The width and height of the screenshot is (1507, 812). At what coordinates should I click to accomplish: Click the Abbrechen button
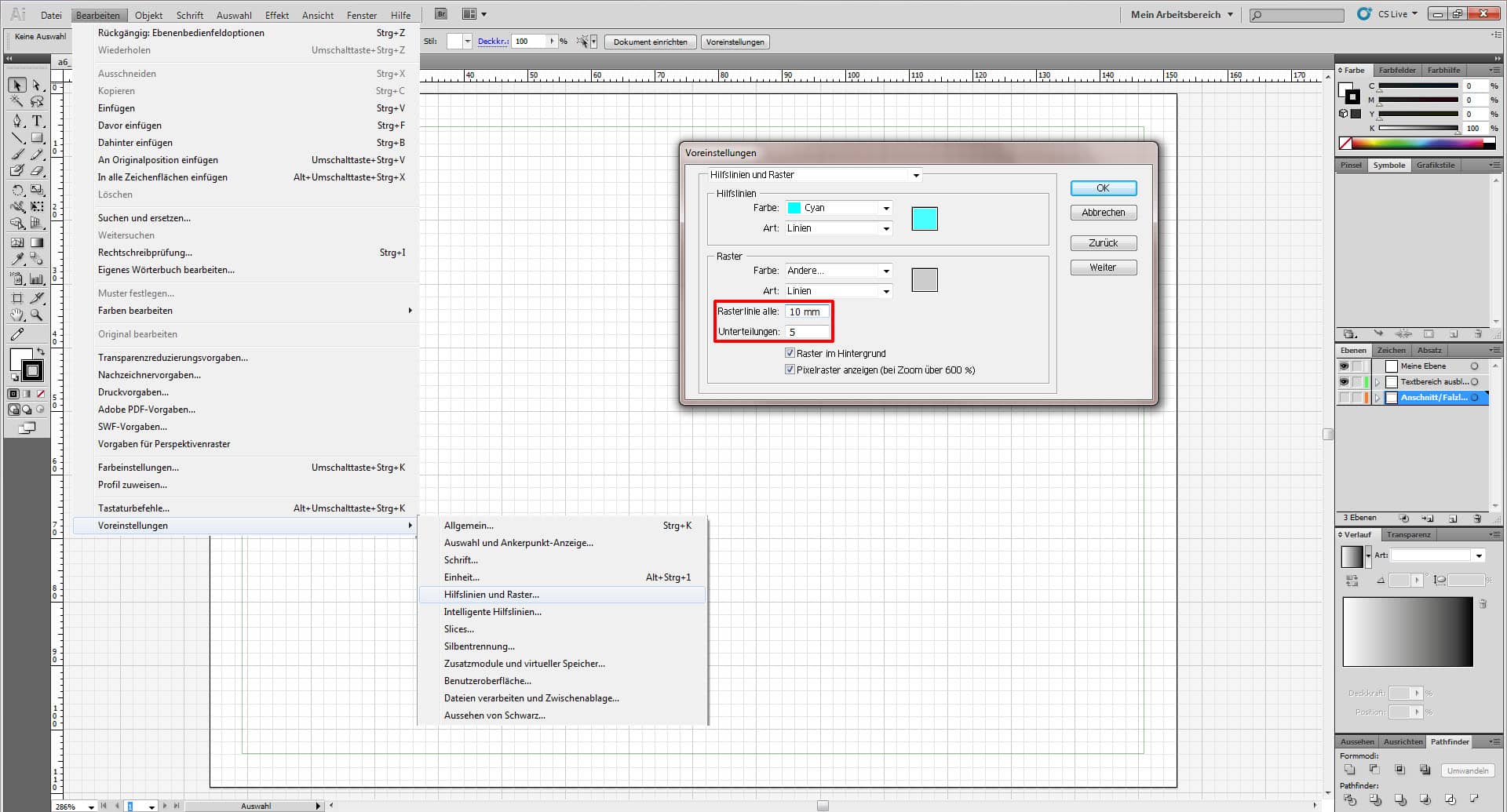[x=1103, y=213]
